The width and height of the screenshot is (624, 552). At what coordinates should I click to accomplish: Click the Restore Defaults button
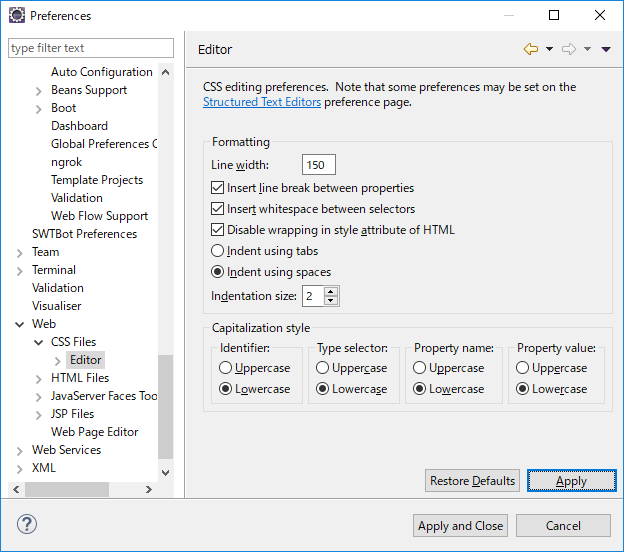pyautogui.click(x=472, y=481)
